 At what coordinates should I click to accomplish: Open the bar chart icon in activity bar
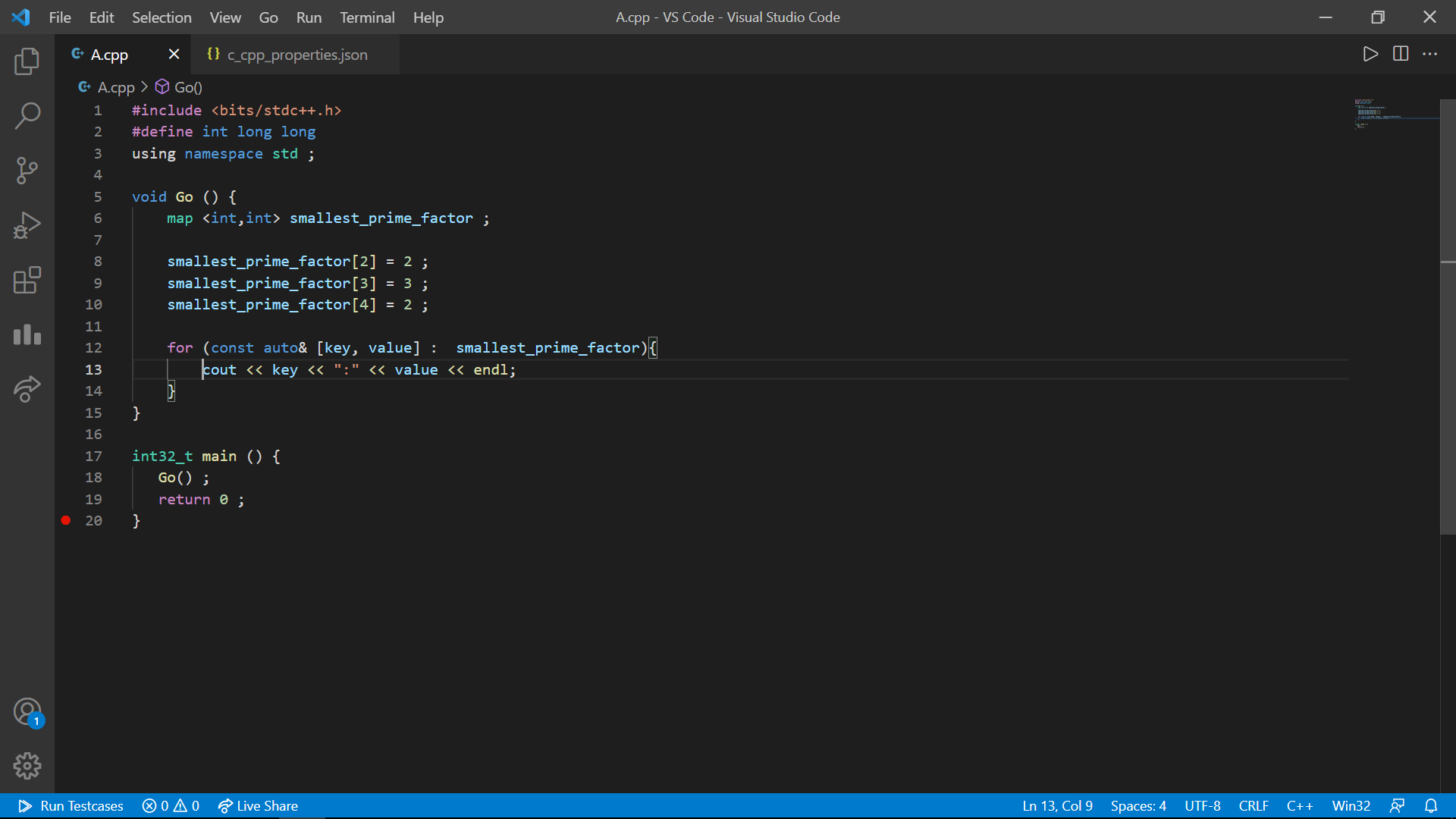click(27, 334)
